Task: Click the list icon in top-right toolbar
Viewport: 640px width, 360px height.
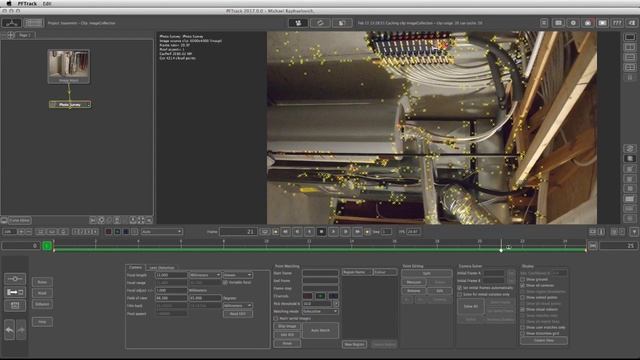Action: point(544,23)
